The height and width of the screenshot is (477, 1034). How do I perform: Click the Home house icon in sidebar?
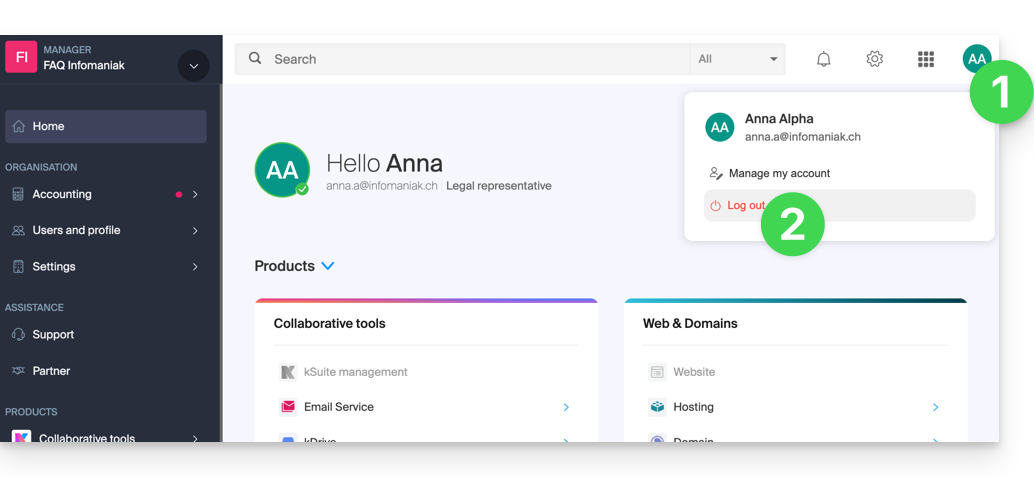pyautogui.click(x=19, y=126)
